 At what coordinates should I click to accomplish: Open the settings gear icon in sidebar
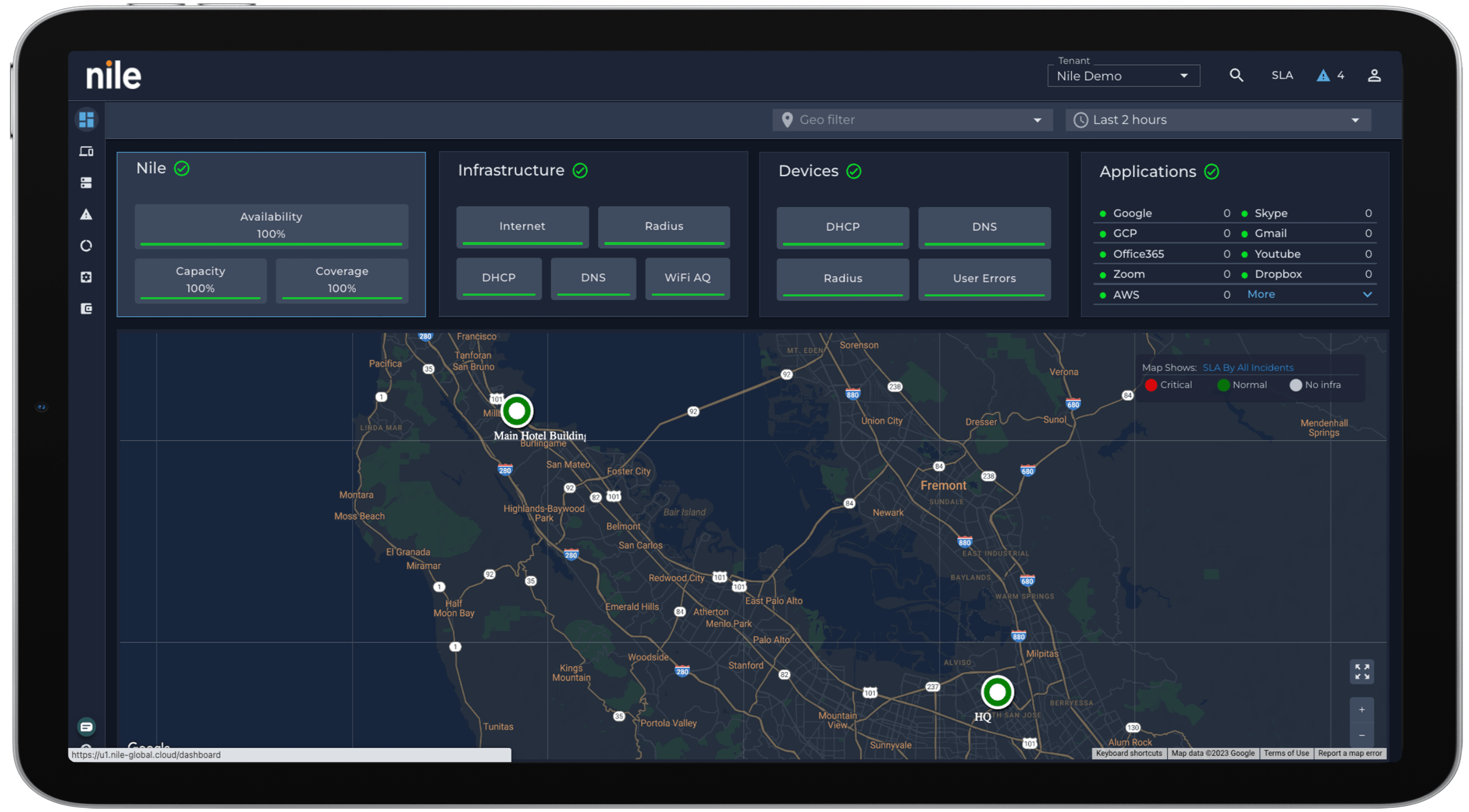tap(86, 277)
